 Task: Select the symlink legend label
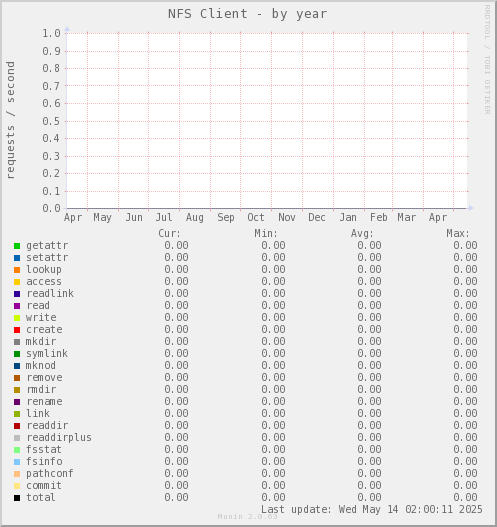coord(47,354)
